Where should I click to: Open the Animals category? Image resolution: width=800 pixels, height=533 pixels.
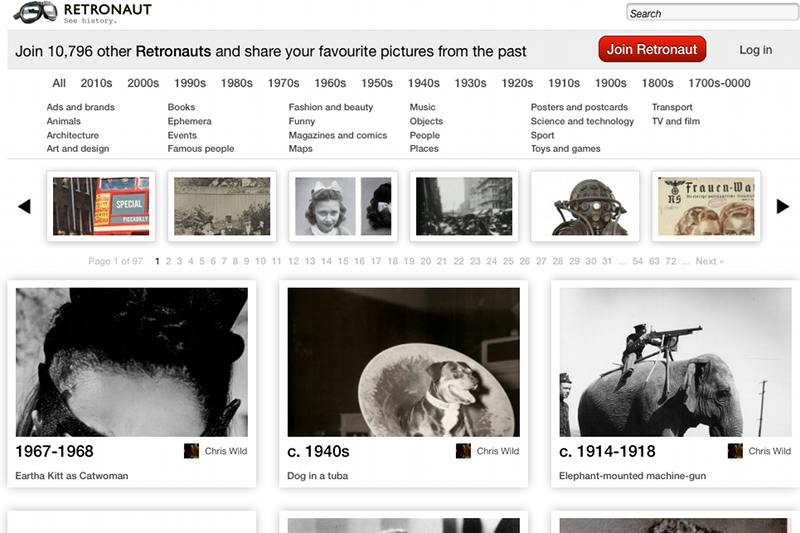64,121
